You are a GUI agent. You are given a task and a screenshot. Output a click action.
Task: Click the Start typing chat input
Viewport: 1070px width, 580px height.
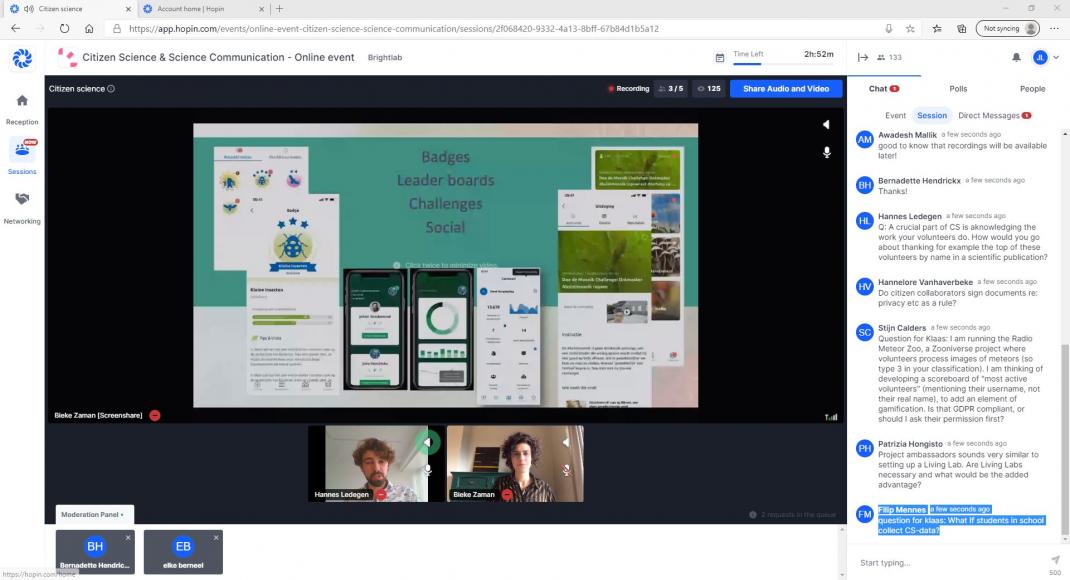pos(949,563)
